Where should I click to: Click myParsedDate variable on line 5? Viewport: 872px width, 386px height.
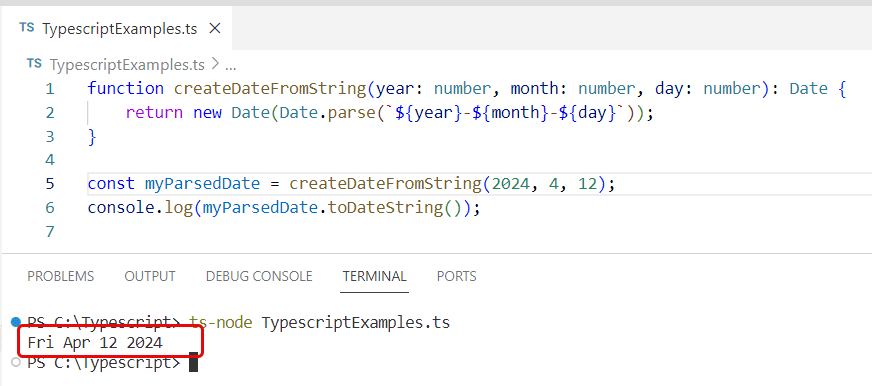pyautogui.click(x=202, y=184)
